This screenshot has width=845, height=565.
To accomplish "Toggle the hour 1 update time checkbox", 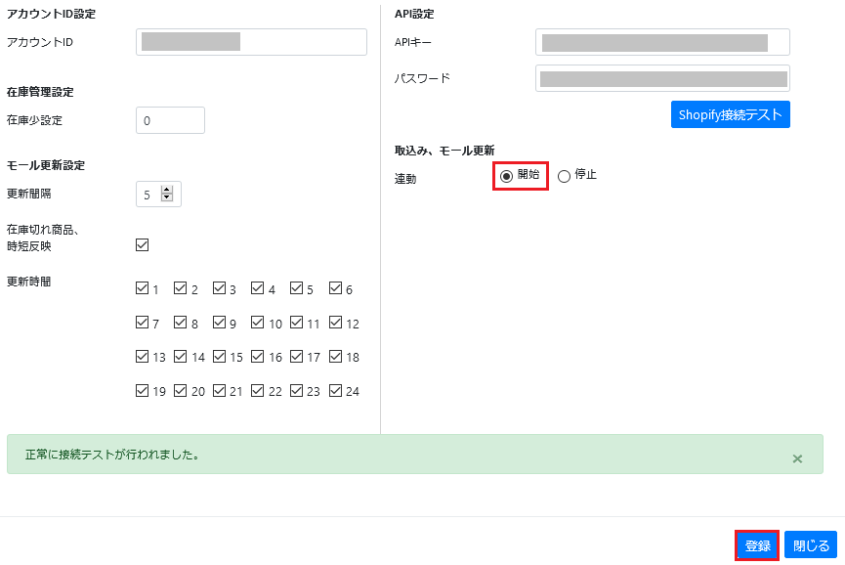I will [142, 288].
